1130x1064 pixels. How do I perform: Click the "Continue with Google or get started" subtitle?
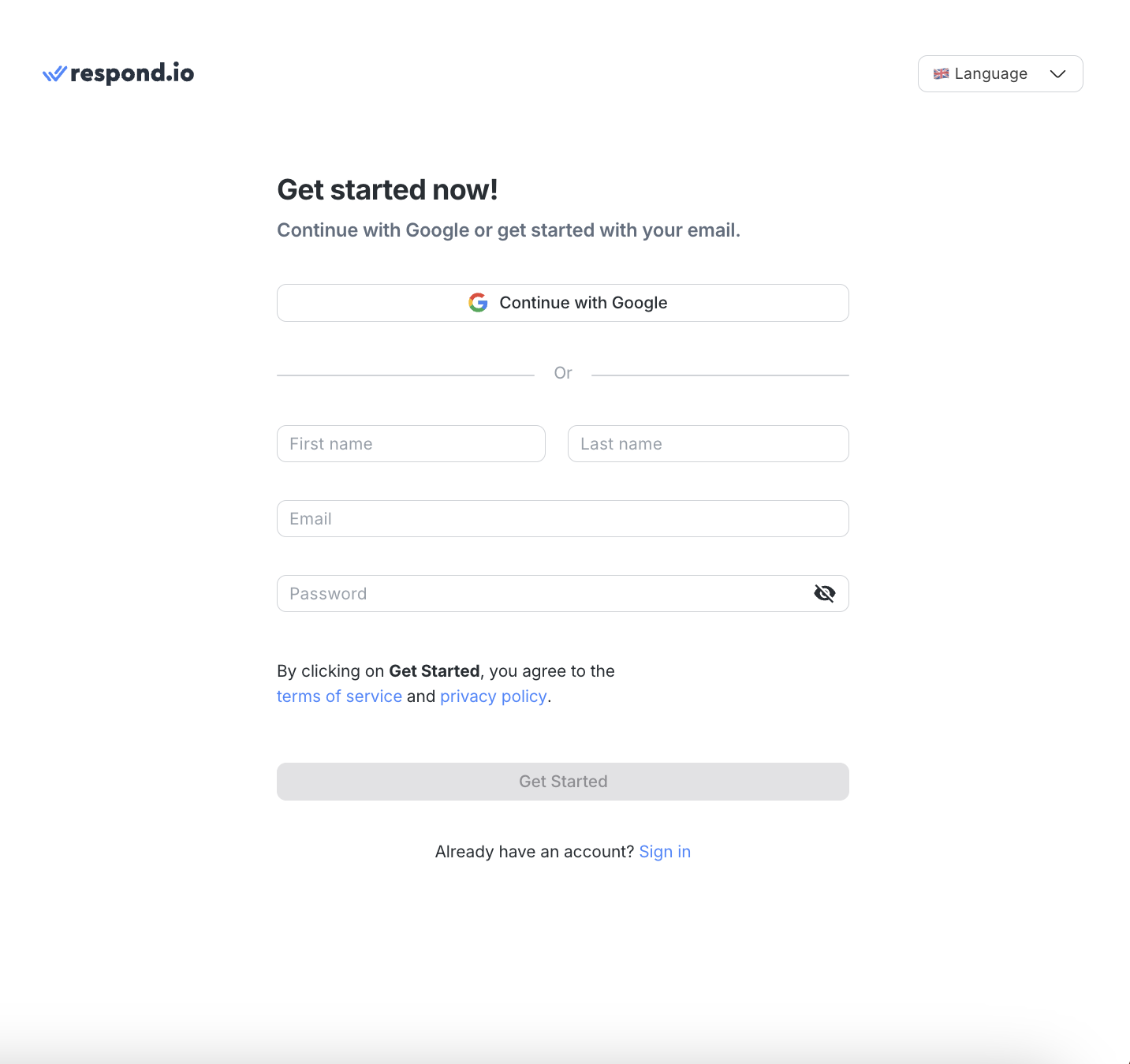(x=509, y=230)
